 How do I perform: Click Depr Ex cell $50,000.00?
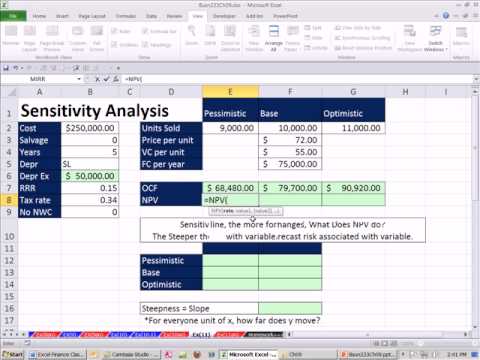[90, 176]
